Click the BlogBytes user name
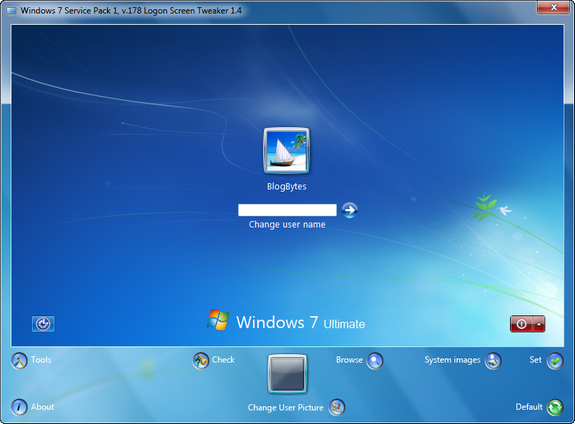The width and height of the screenshot is (575, 424). [287, 186]
